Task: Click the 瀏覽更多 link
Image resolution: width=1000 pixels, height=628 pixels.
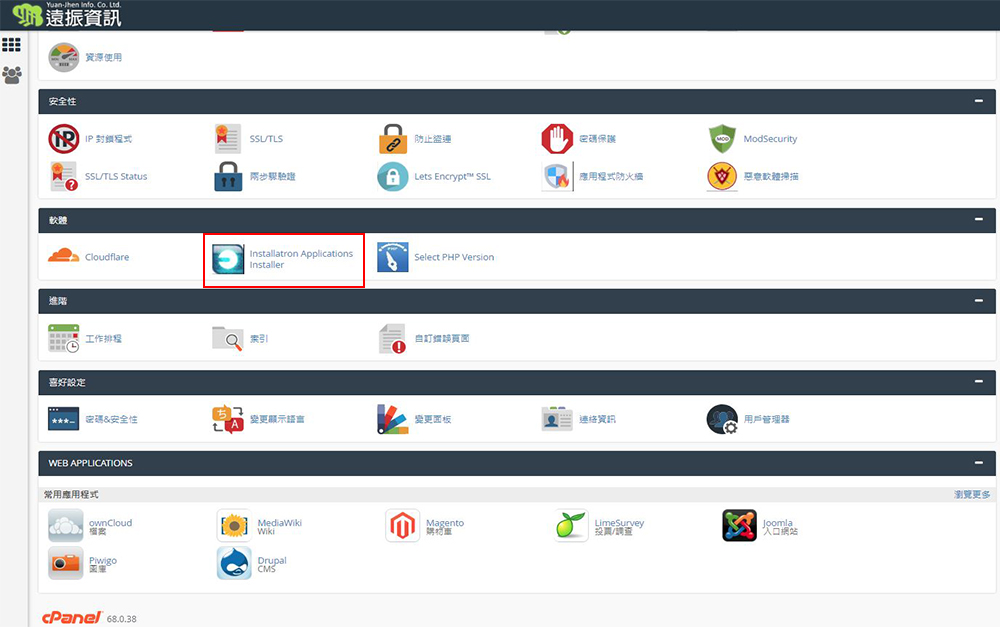Action: click(972, 495)
